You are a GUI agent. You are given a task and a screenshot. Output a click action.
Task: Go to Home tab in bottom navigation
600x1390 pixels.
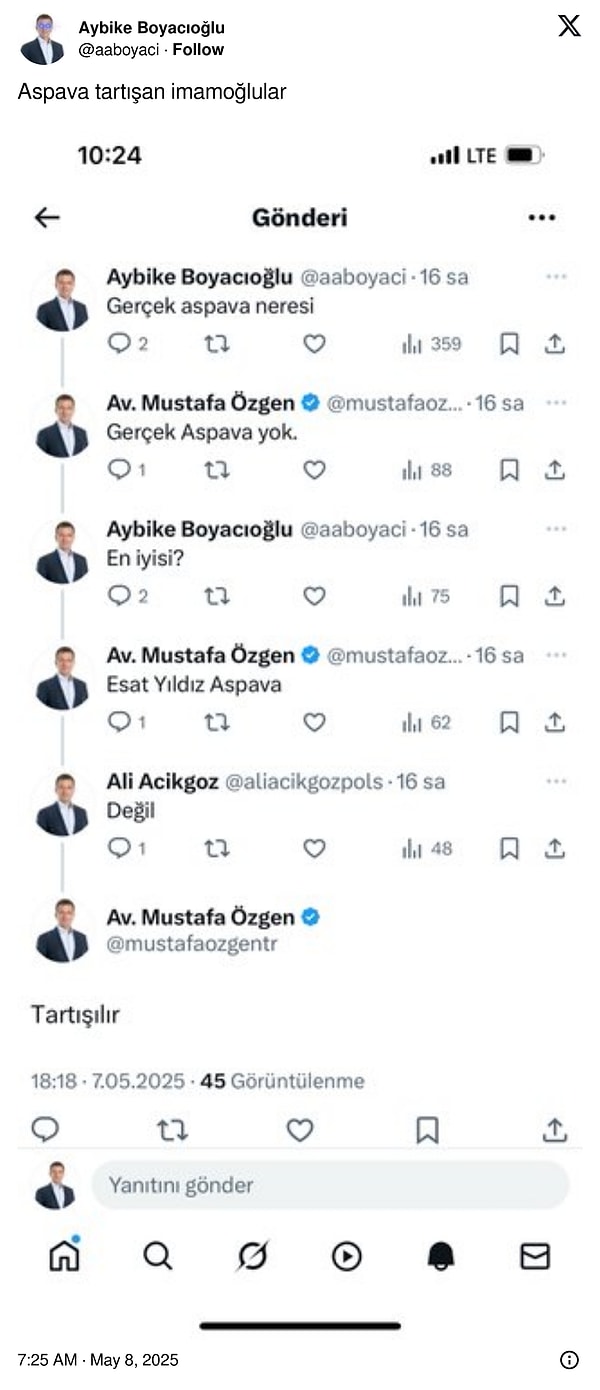coord(64,1256)
